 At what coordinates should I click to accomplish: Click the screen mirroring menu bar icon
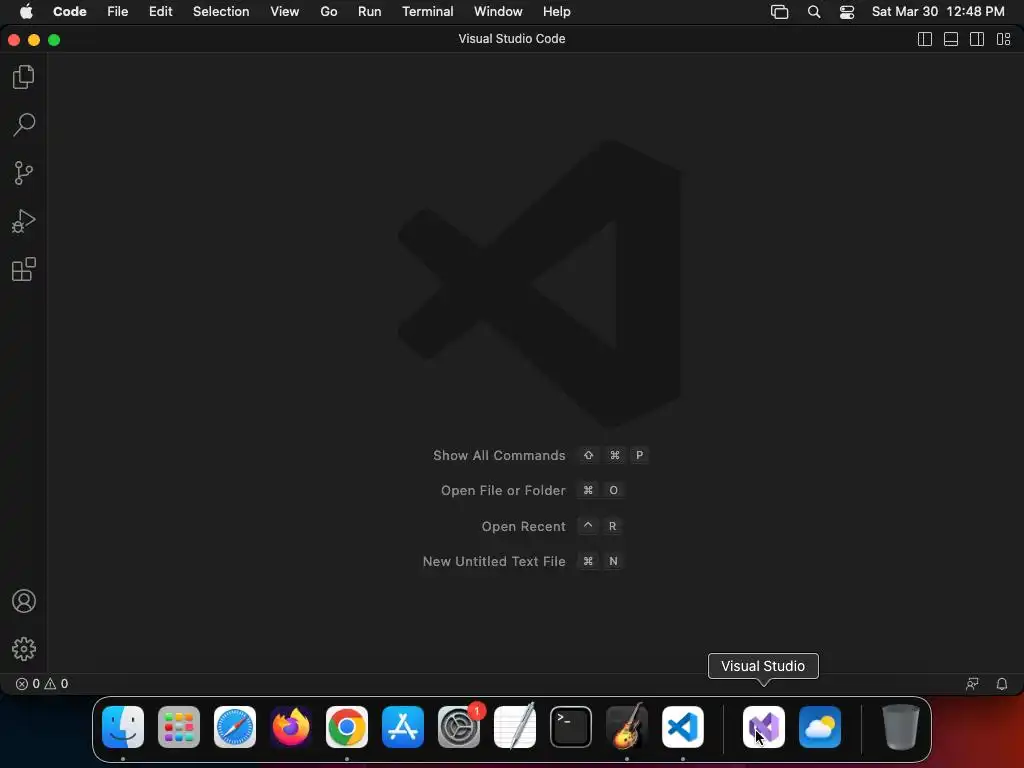click(780, 12)
